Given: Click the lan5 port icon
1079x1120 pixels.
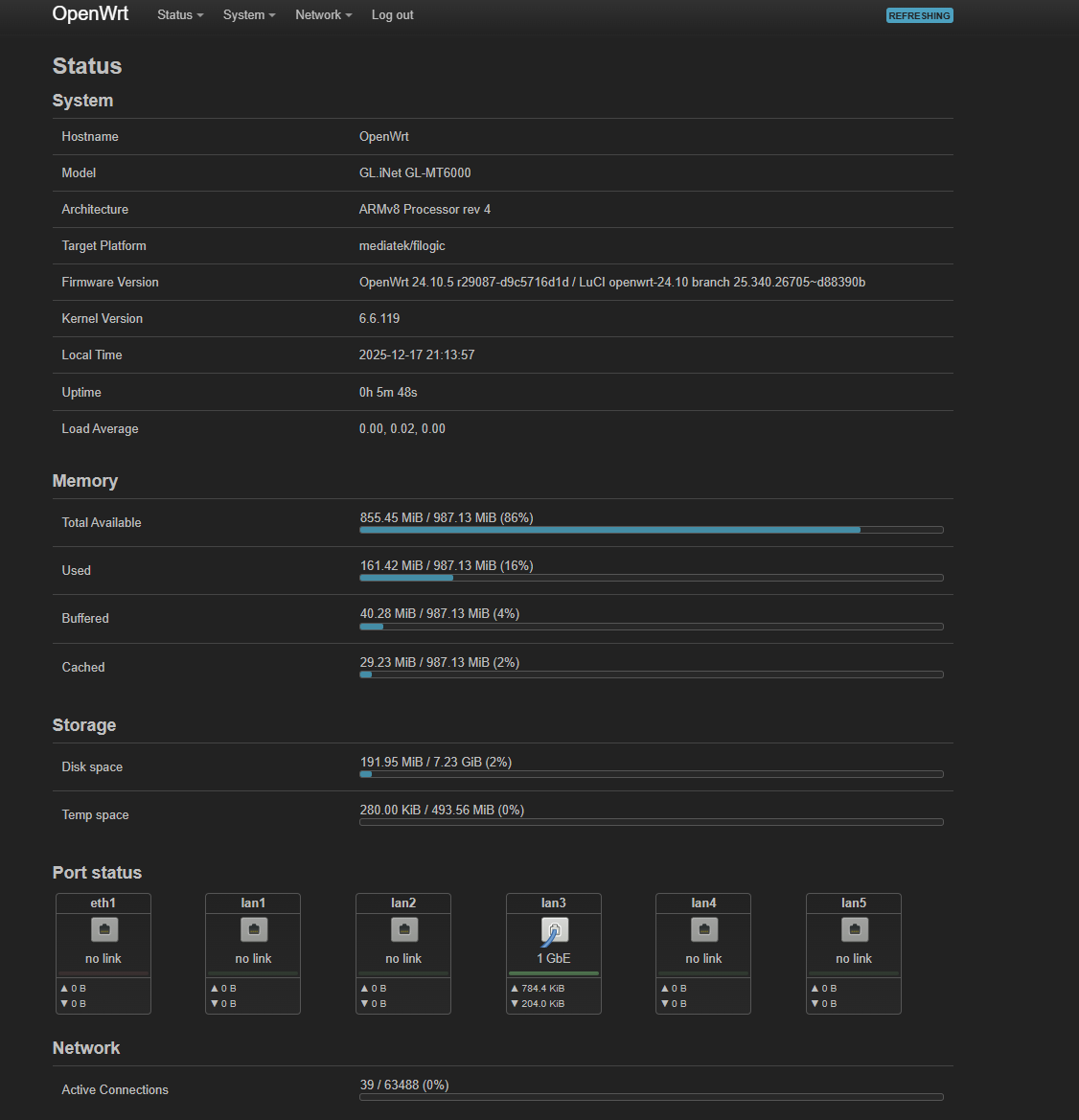Looking at the screenshot, I should click(x=854, y=929).
